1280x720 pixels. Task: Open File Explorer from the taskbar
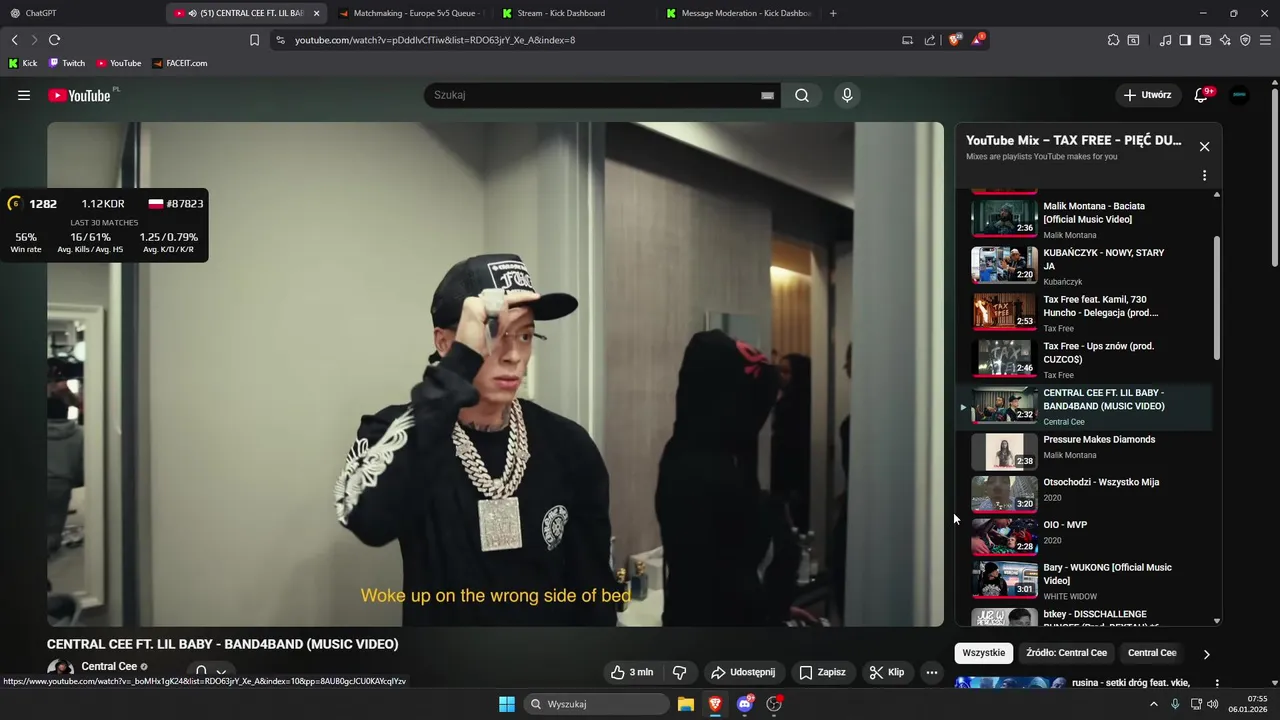coord(686,704)
